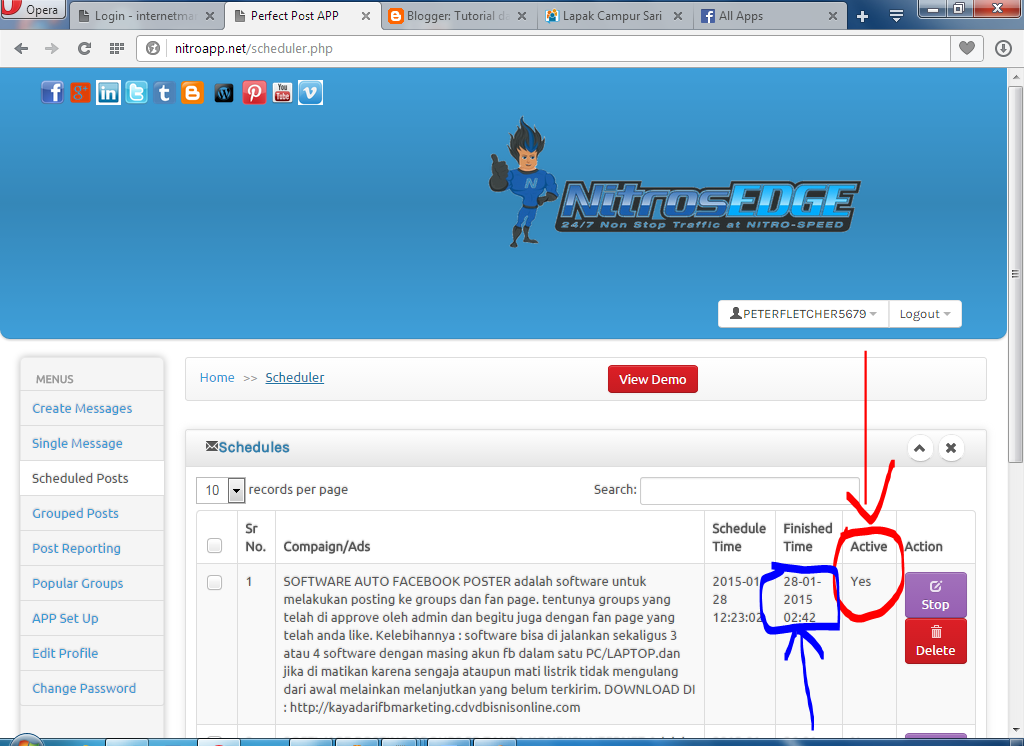
Task: Click the Windows Start orb
Action: click(25, 741)
